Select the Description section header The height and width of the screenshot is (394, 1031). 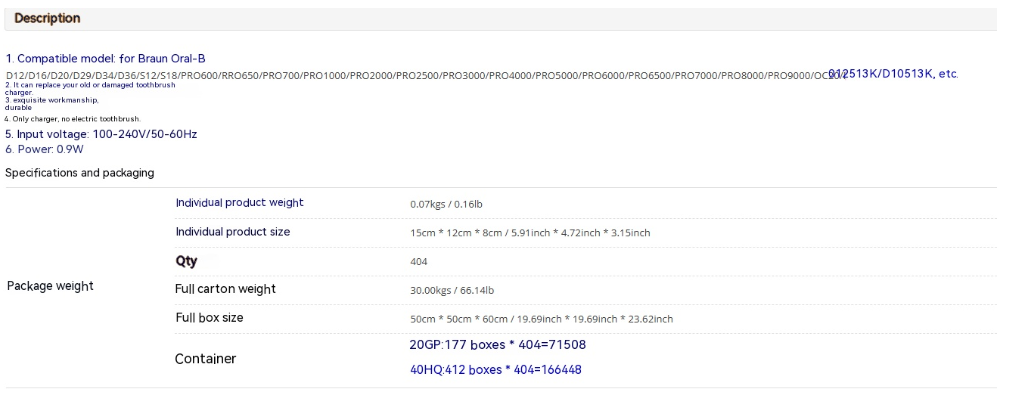(500, 19)
